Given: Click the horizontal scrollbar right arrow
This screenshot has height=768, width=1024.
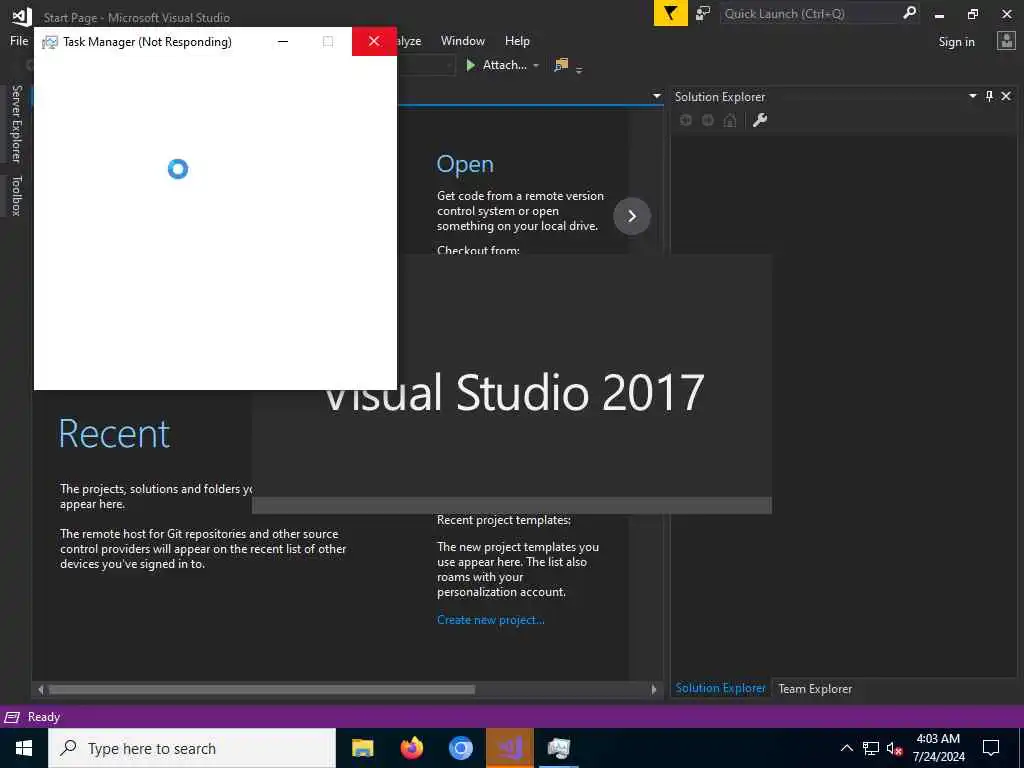Looking at the screenshot, I should pyautogui.click(x=654, y=690).
